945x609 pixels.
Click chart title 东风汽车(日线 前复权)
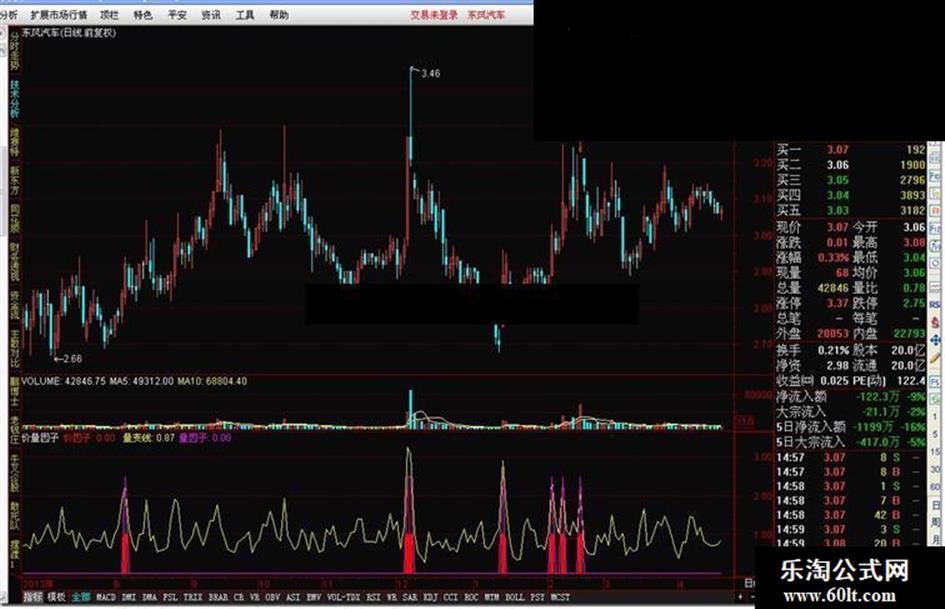(x=70, y=33)
